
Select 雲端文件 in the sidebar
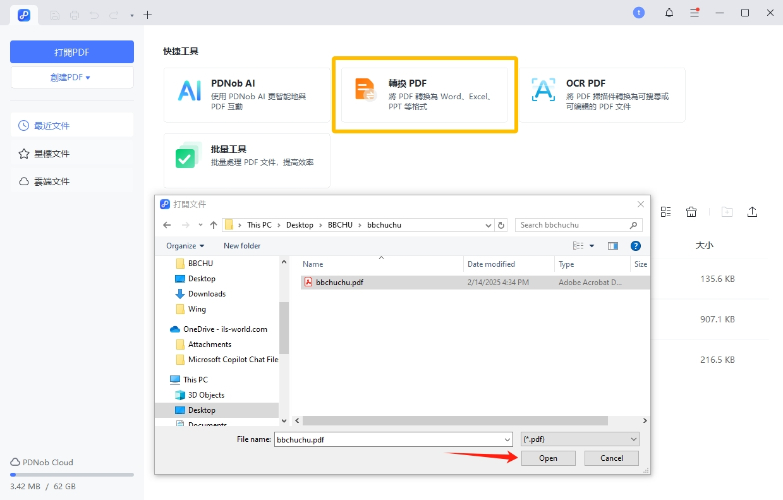[72, 181]
